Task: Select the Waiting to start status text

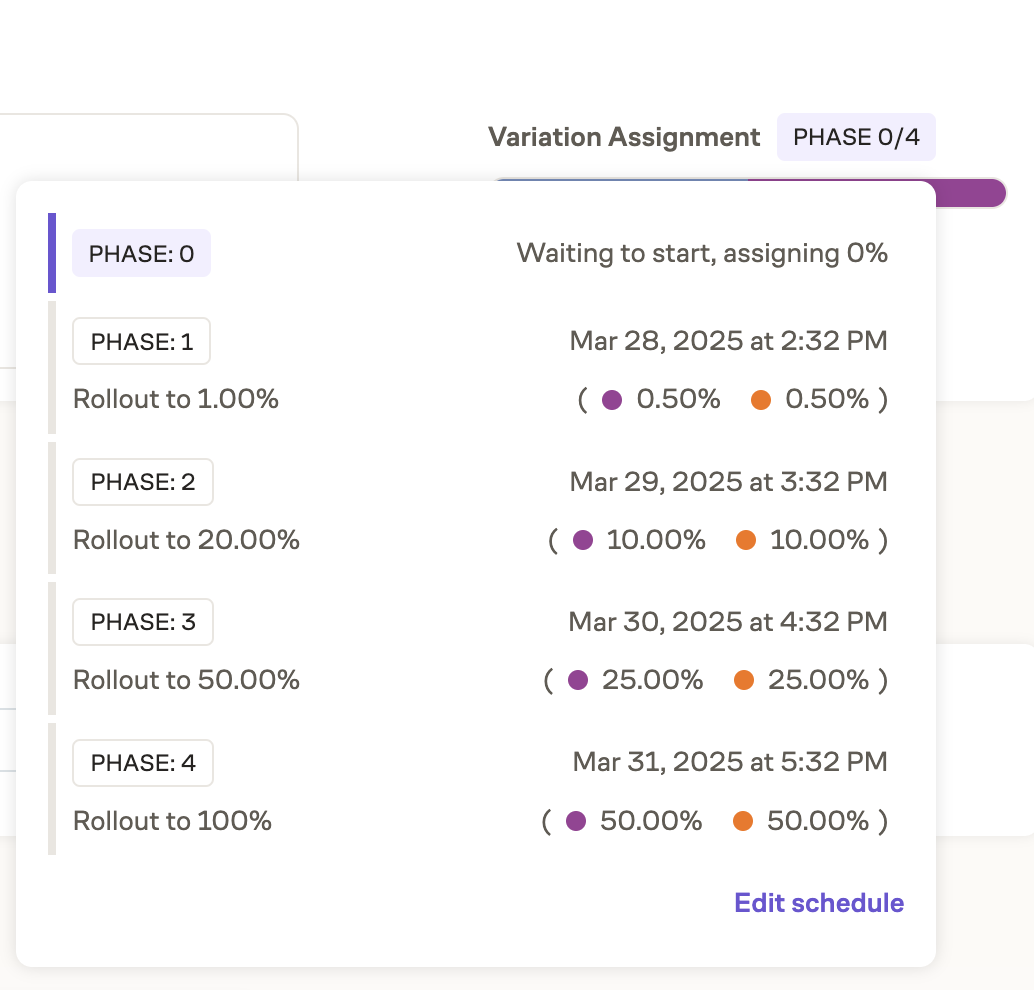Action: [x=701, y=253]
